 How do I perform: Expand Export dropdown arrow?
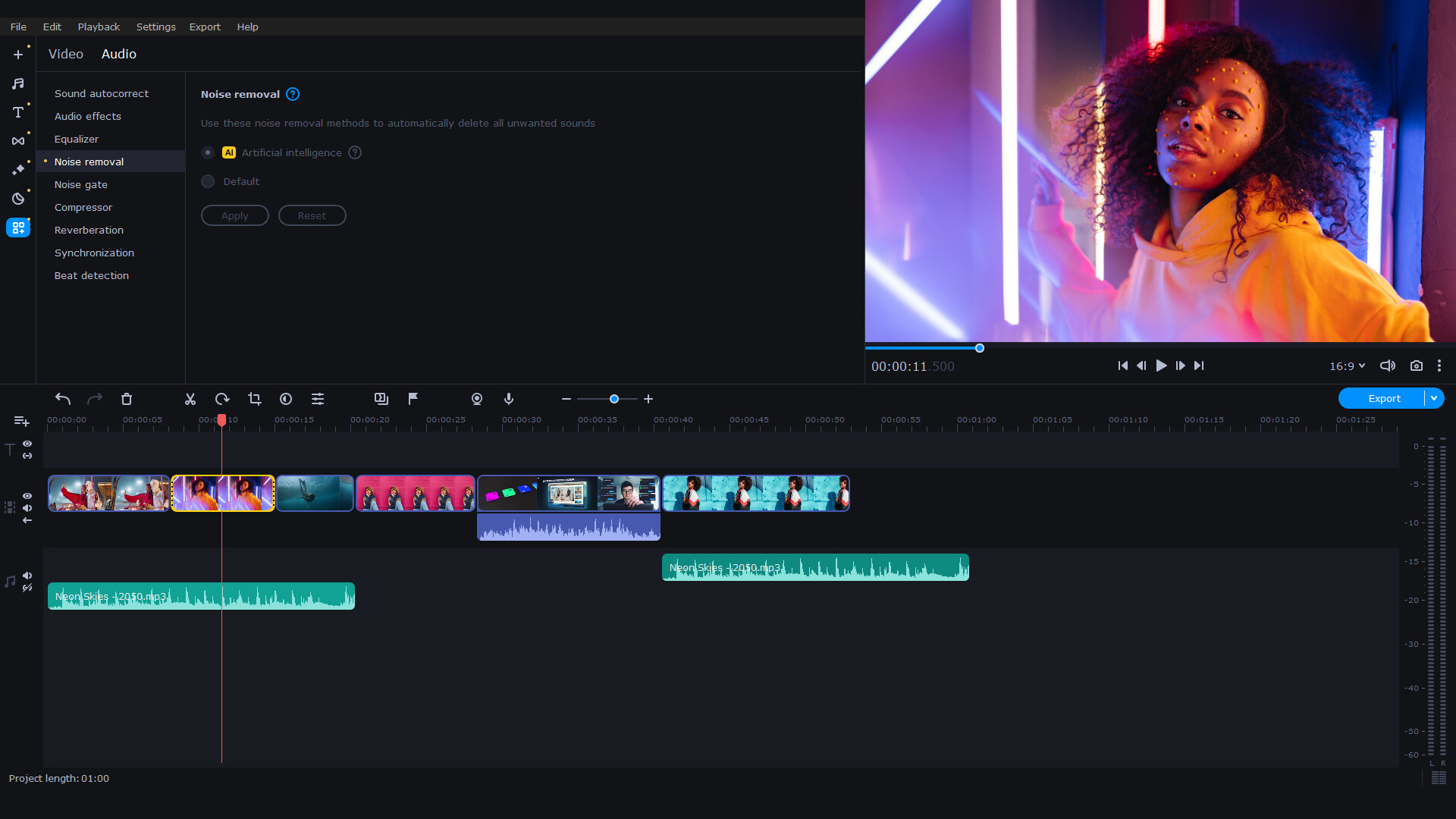(1435, 399)
